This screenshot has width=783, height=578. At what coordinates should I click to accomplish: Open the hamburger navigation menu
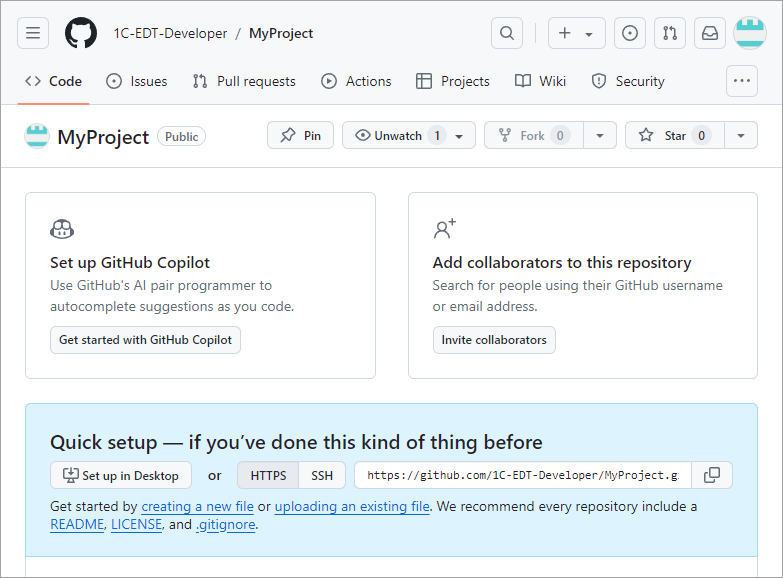click(33, 33)
